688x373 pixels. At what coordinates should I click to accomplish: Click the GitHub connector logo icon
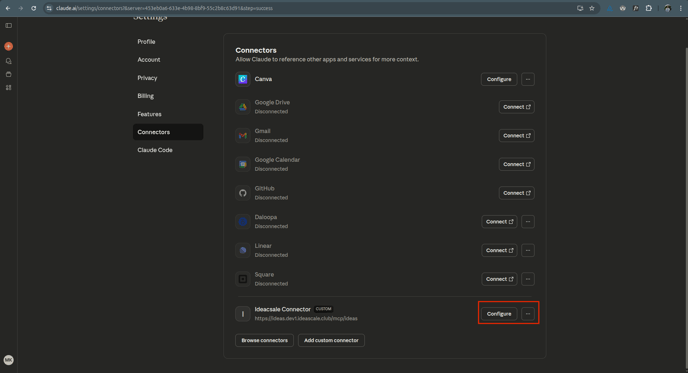click(243, 193)
